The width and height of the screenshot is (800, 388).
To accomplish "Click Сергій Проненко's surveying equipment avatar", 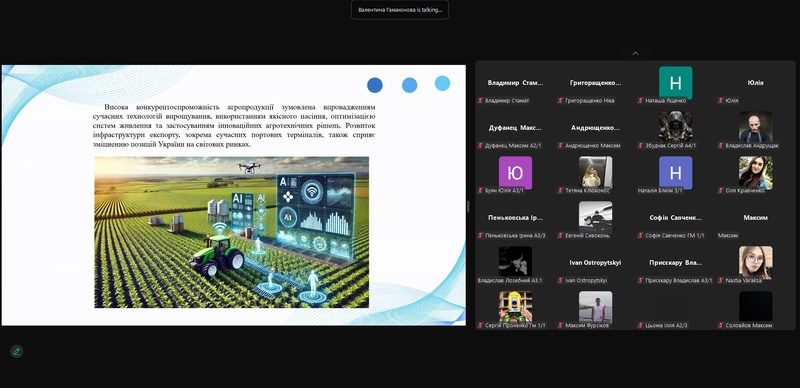I will [x=515, y=306].
